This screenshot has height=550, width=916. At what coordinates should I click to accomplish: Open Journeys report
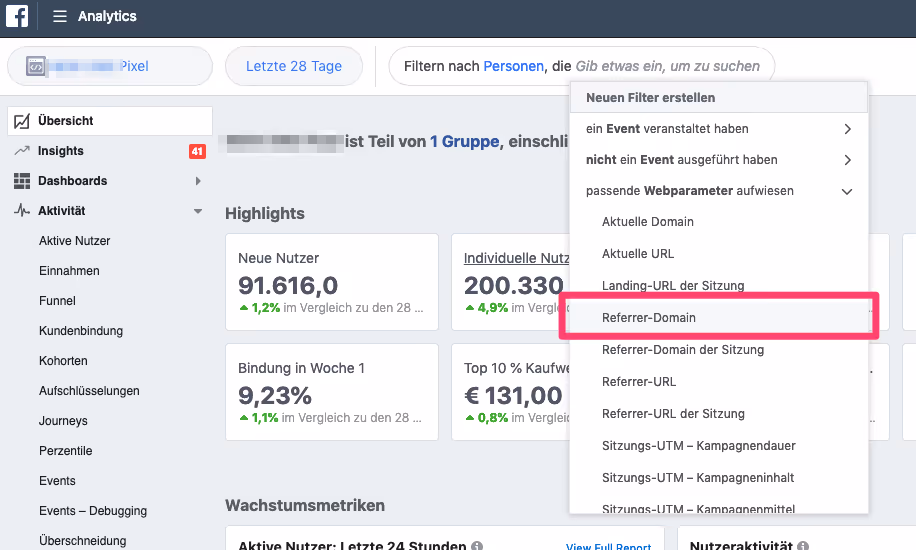63,421
